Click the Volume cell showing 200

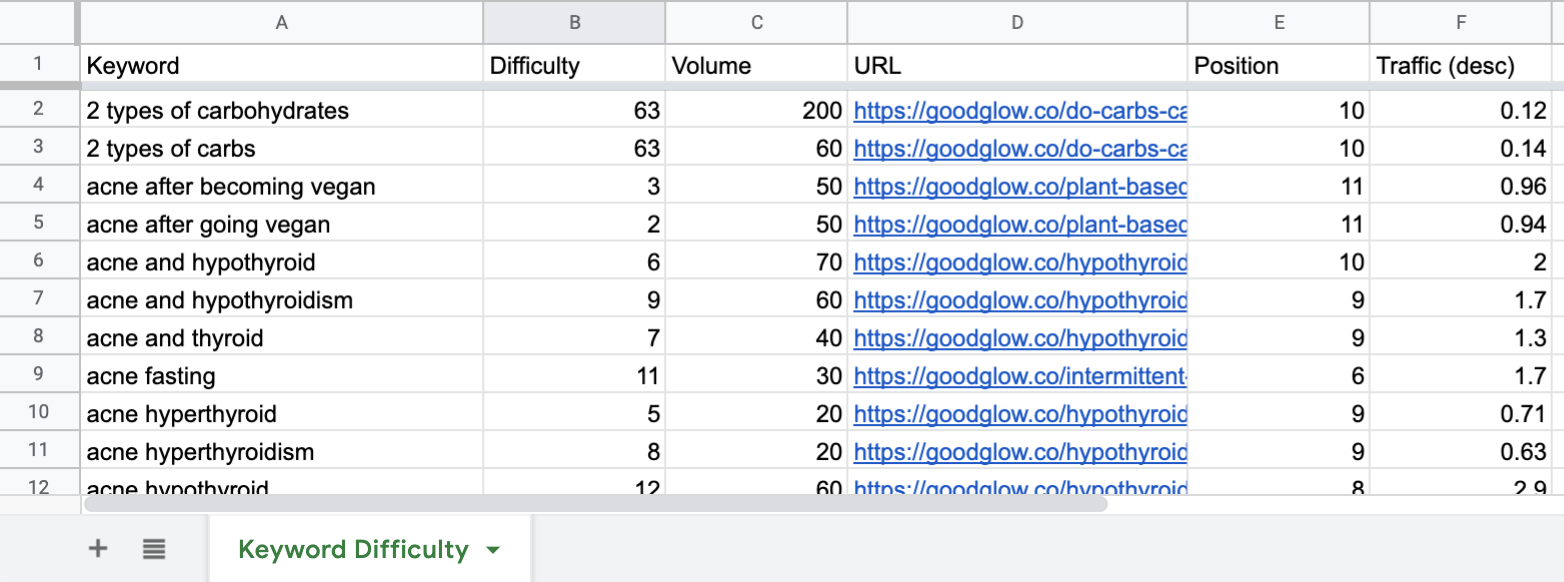[756, 111]
